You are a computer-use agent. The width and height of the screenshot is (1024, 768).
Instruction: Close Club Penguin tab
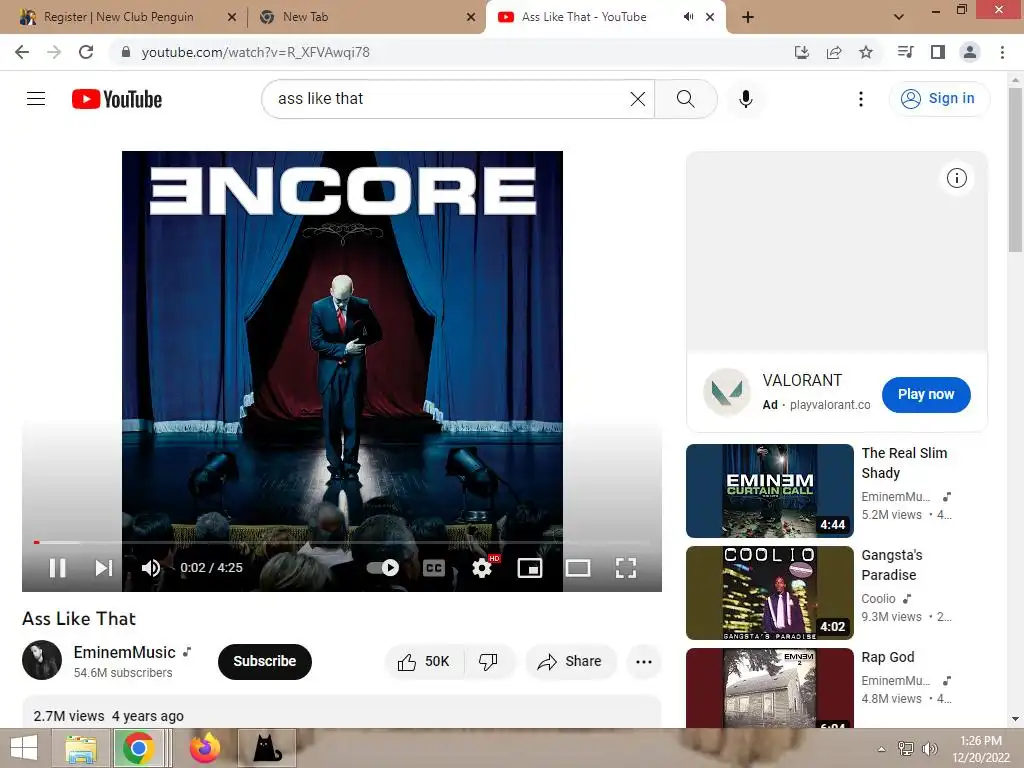[232, 17]
